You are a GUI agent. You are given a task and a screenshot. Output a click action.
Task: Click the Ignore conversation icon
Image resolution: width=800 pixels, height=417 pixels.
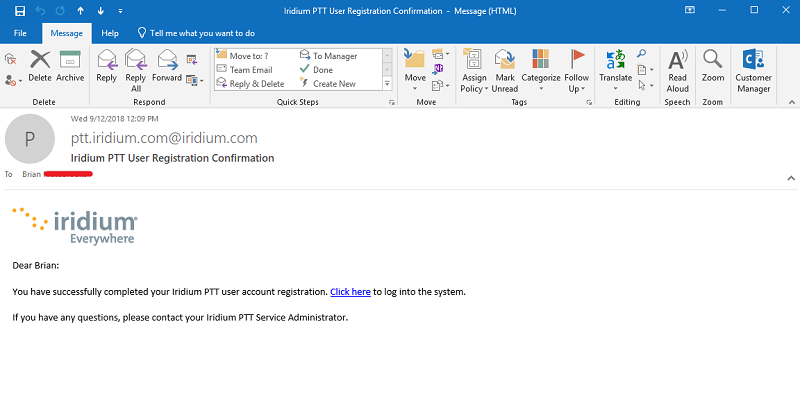pos(10,59)
